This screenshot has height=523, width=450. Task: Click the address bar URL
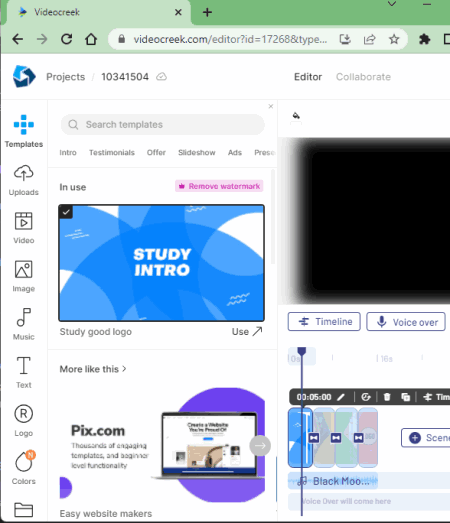[x=230, y=39]
